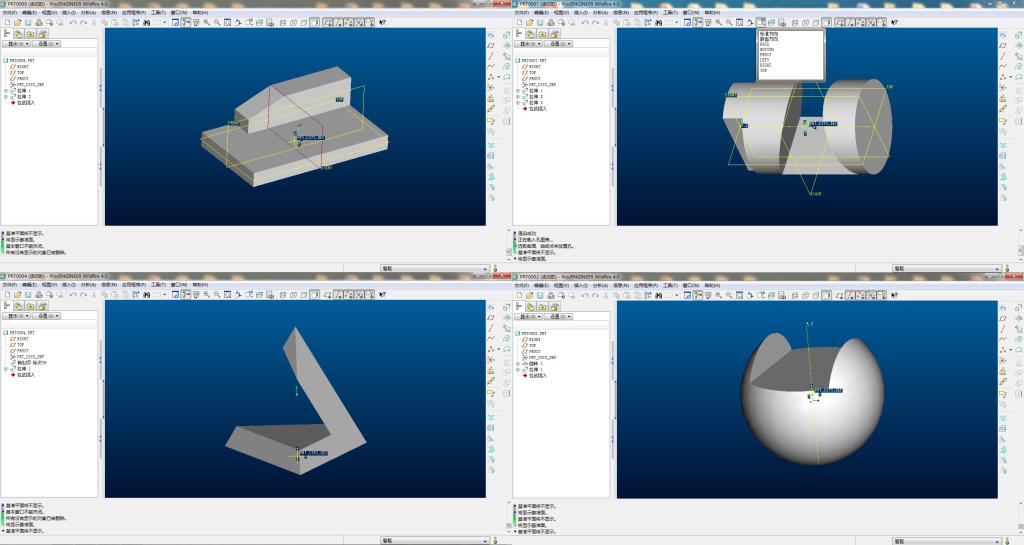Select FRONT from saved view list

point(766,54)
